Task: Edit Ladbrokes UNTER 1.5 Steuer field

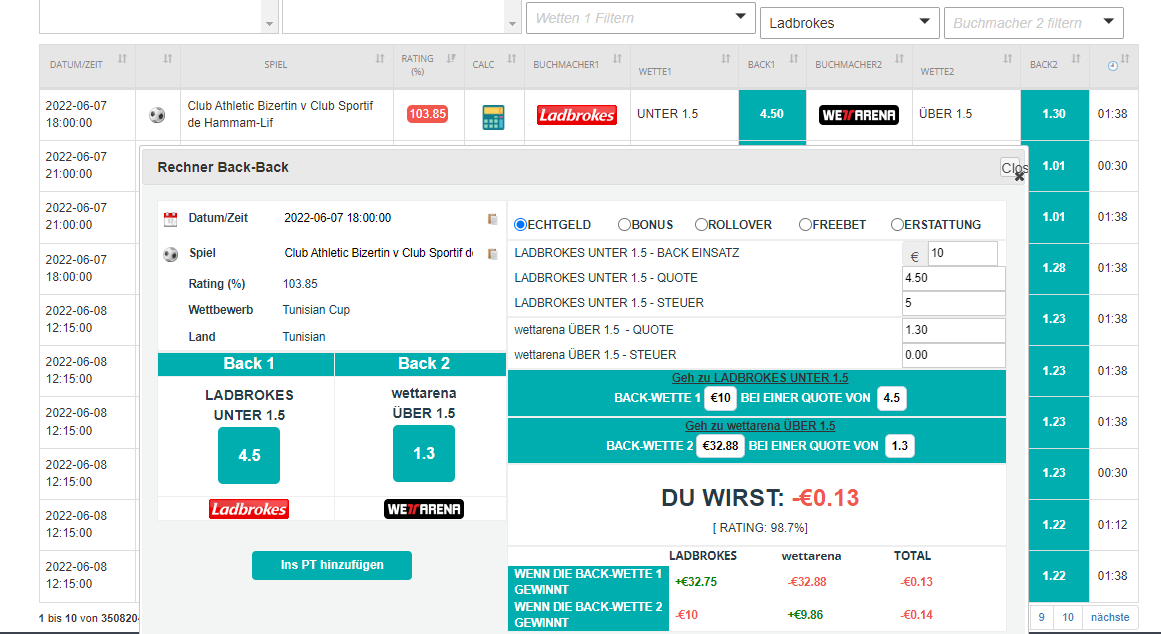Action: tap(954, 304)
